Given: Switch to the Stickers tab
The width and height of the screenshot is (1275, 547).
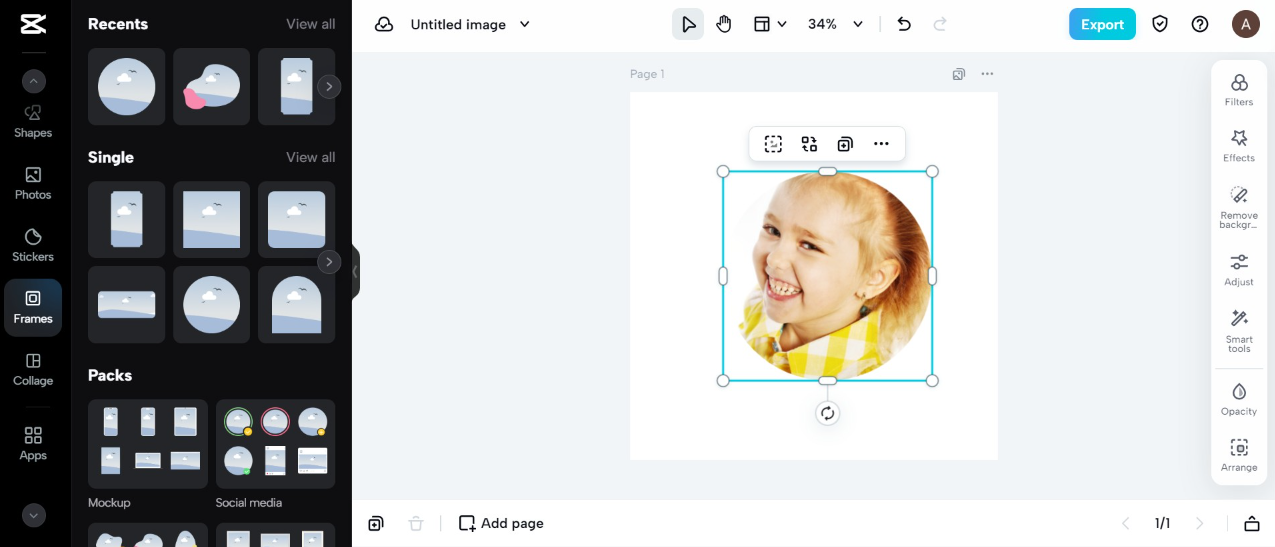Looking at the screenshot, I should click(x=33, y=244).
